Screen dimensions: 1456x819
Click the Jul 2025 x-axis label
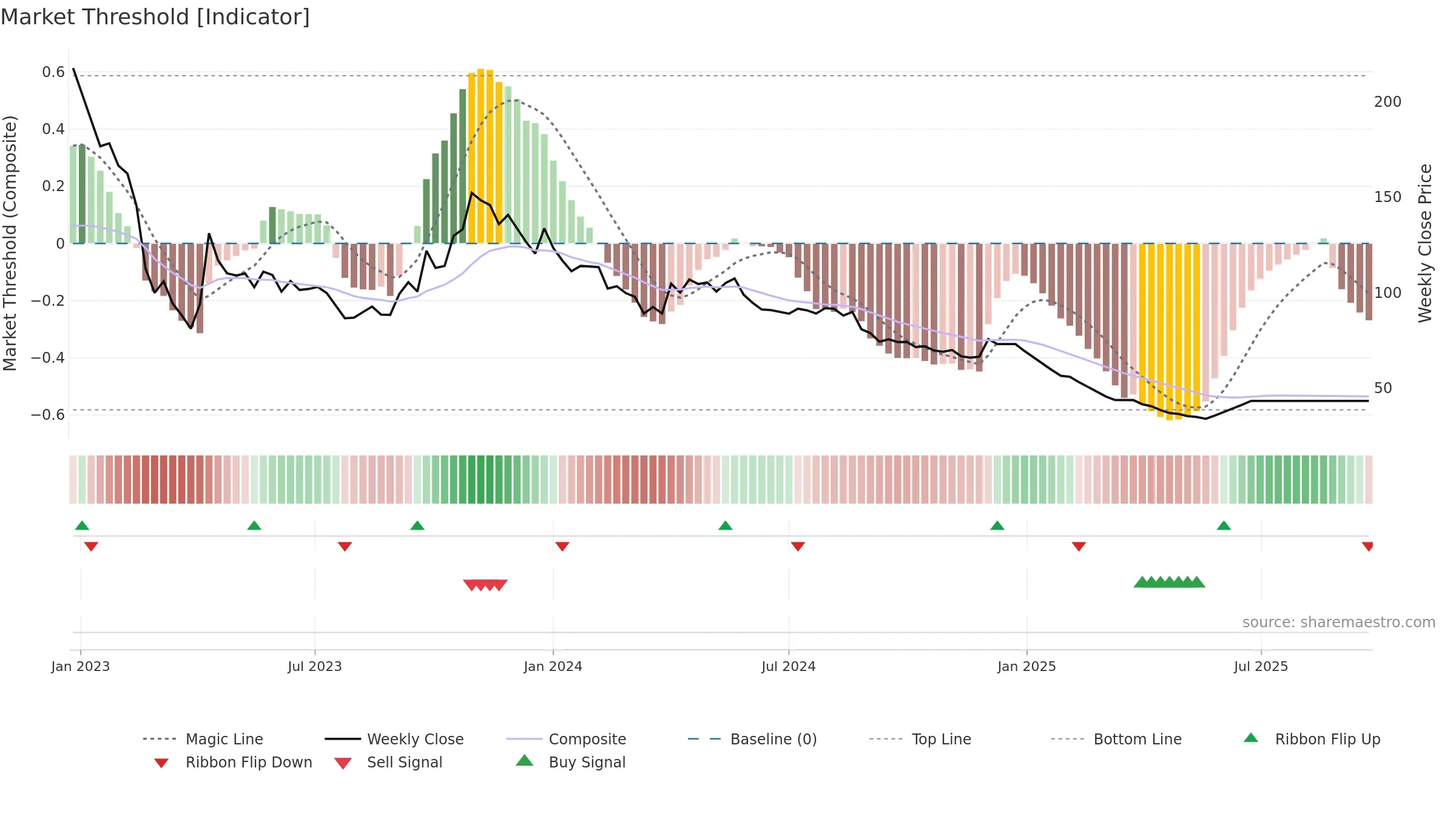tap(1261, 667)
